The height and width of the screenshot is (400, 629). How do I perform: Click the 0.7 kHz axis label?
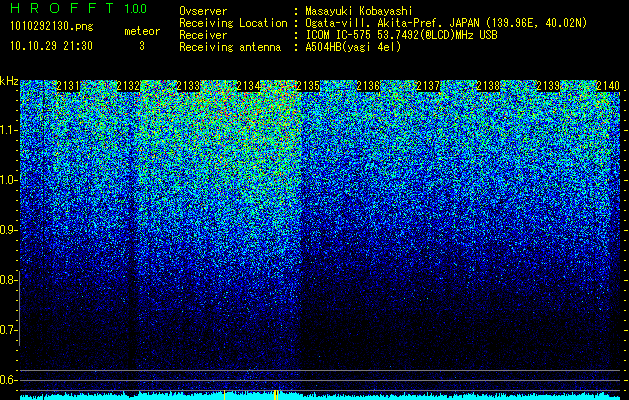pos(8,330)
